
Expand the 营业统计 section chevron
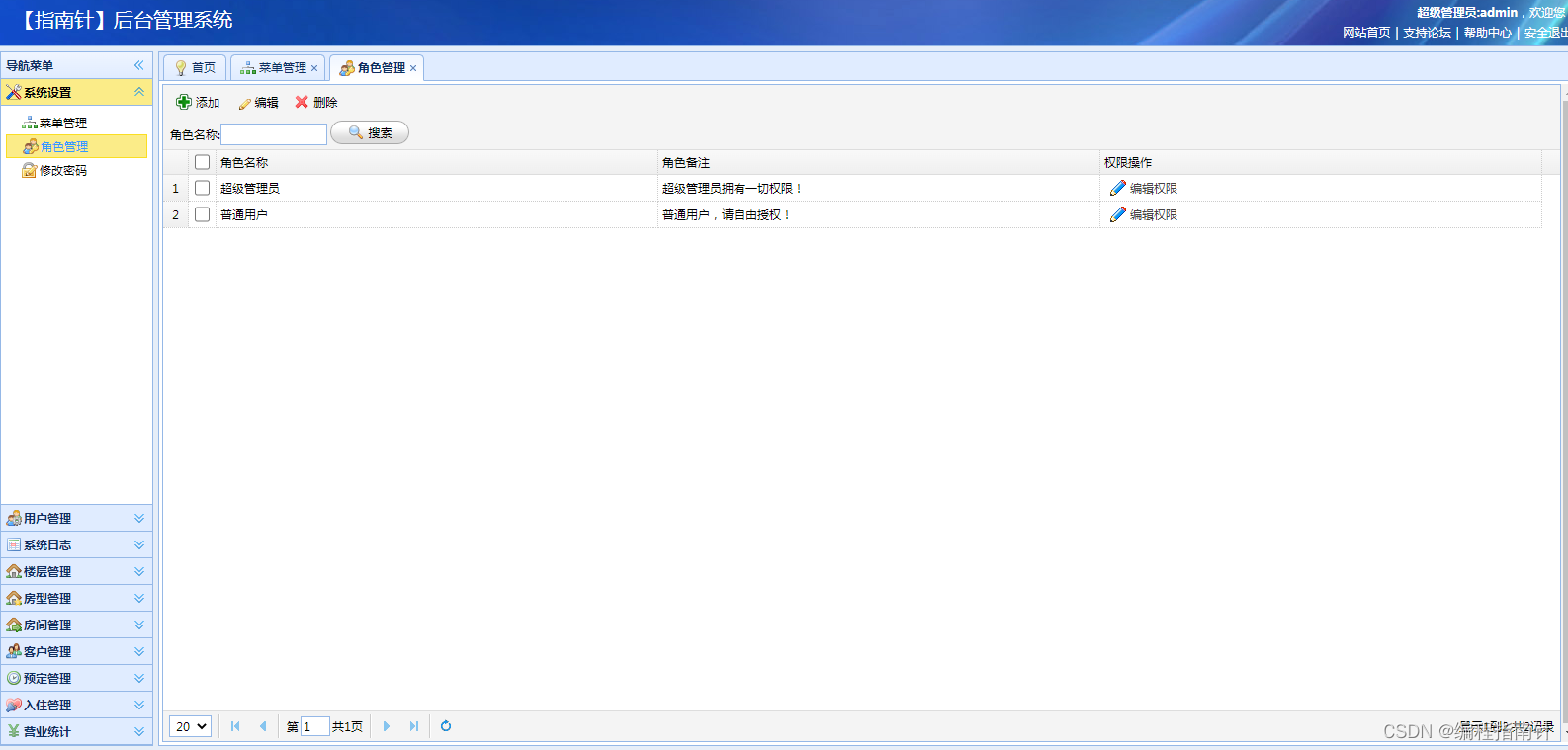[139, 731]
